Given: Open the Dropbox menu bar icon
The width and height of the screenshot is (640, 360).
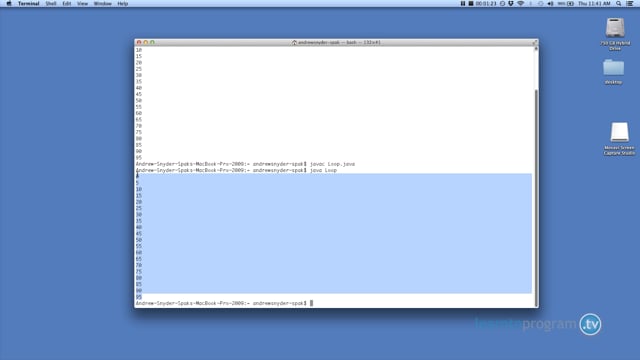Looking at the screenshot, I should [x=511, y=3].
